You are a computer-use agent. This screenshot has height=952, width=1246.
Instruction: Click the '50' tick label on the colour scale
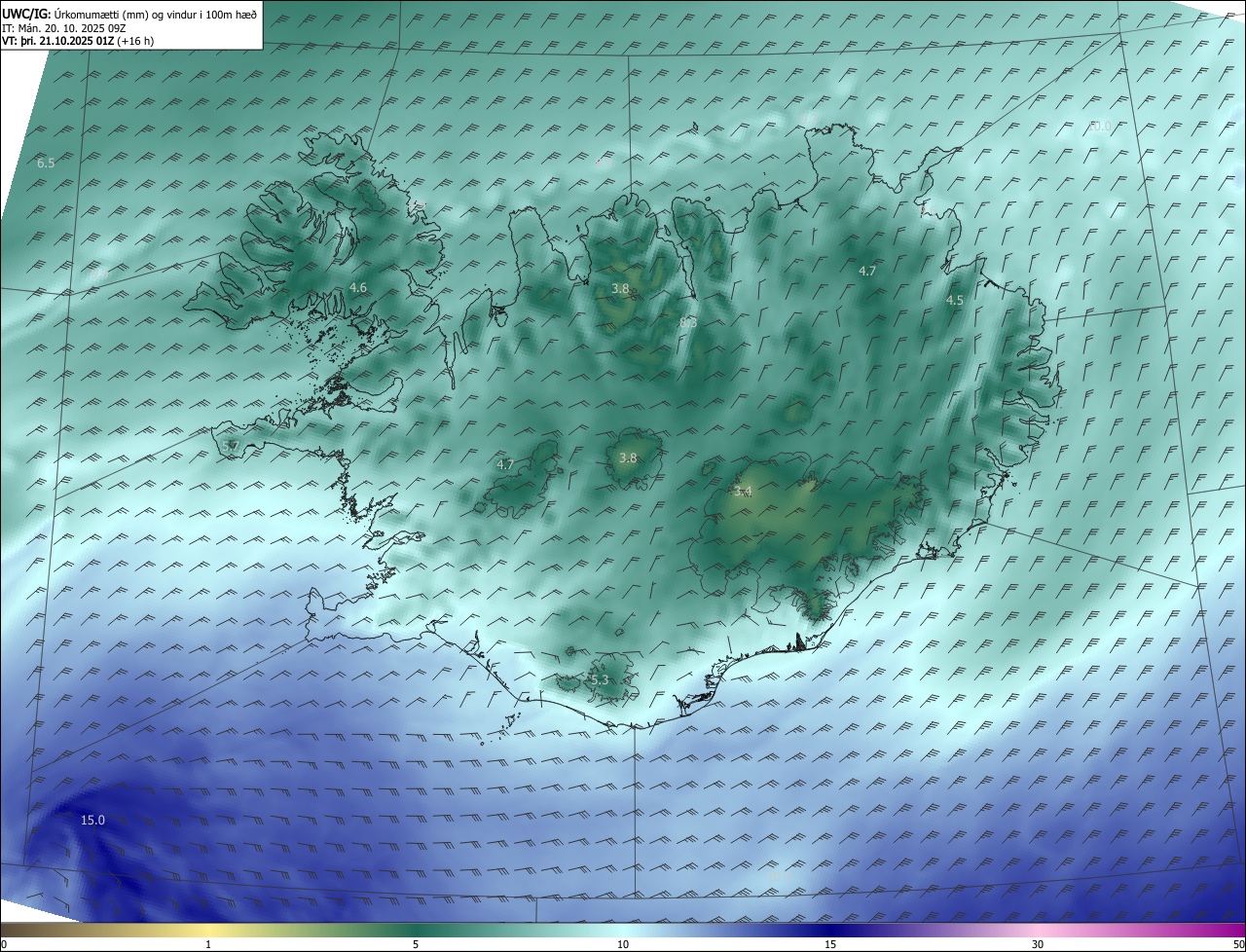pos(1238,944)
